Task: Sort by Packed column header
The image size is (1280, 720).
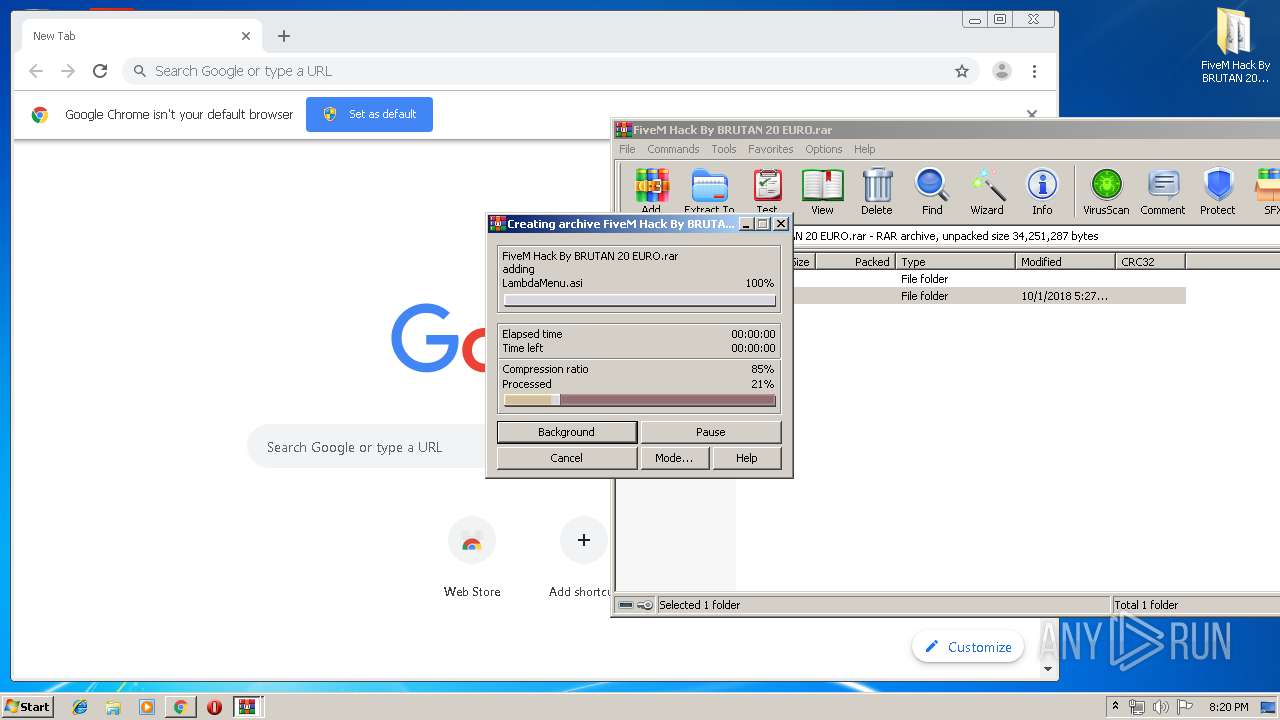Action: tap(855, 262)
